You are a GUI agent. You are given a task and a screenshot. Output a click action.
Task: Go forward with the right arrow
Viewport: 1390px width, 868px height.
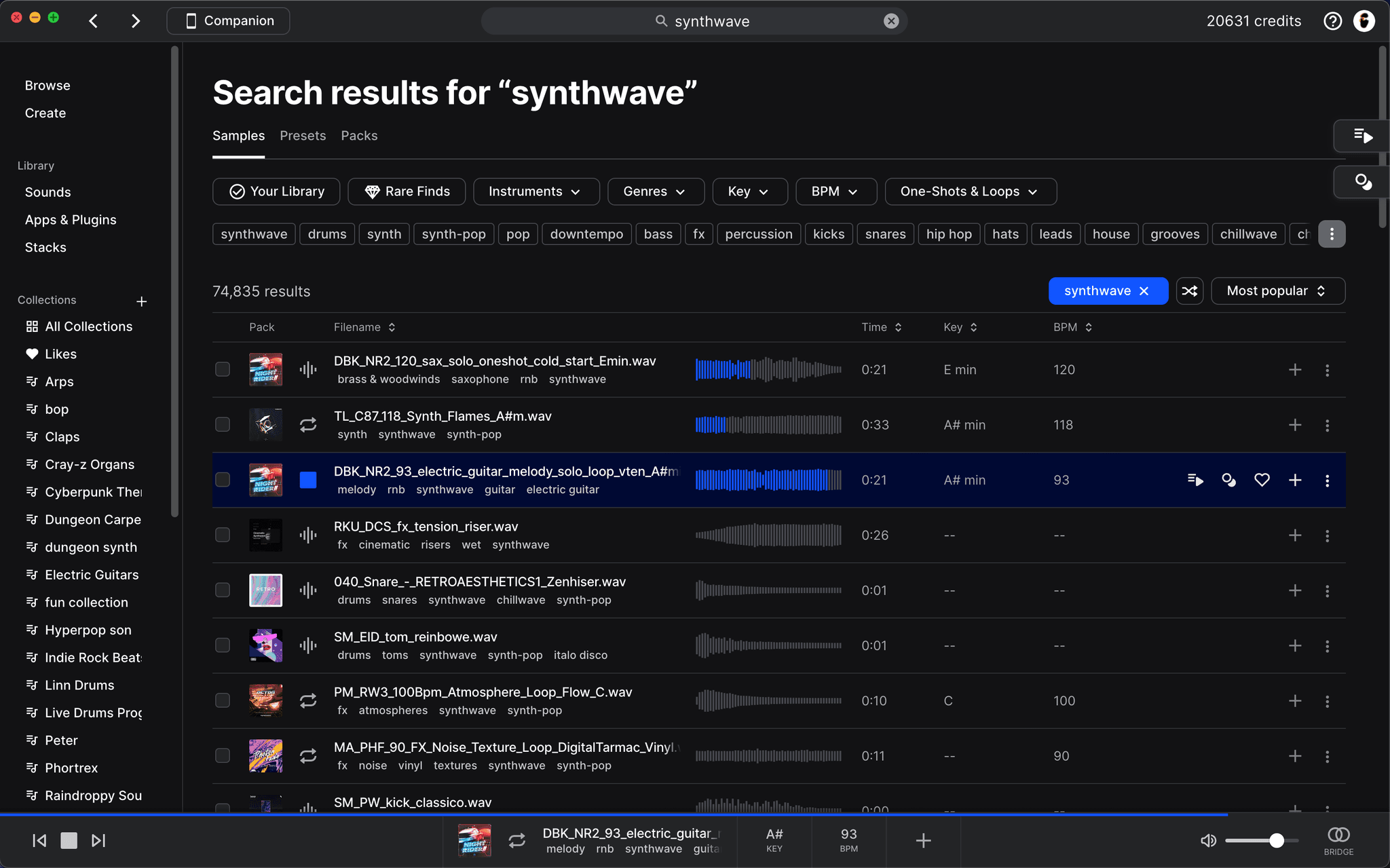pos(135,21)
